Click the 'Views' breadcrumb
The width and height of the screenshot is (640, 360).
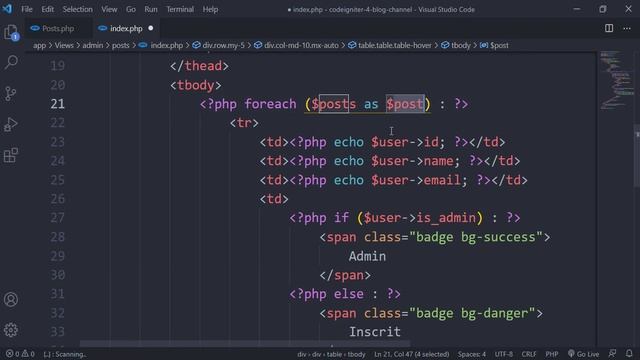coord(64,45)
